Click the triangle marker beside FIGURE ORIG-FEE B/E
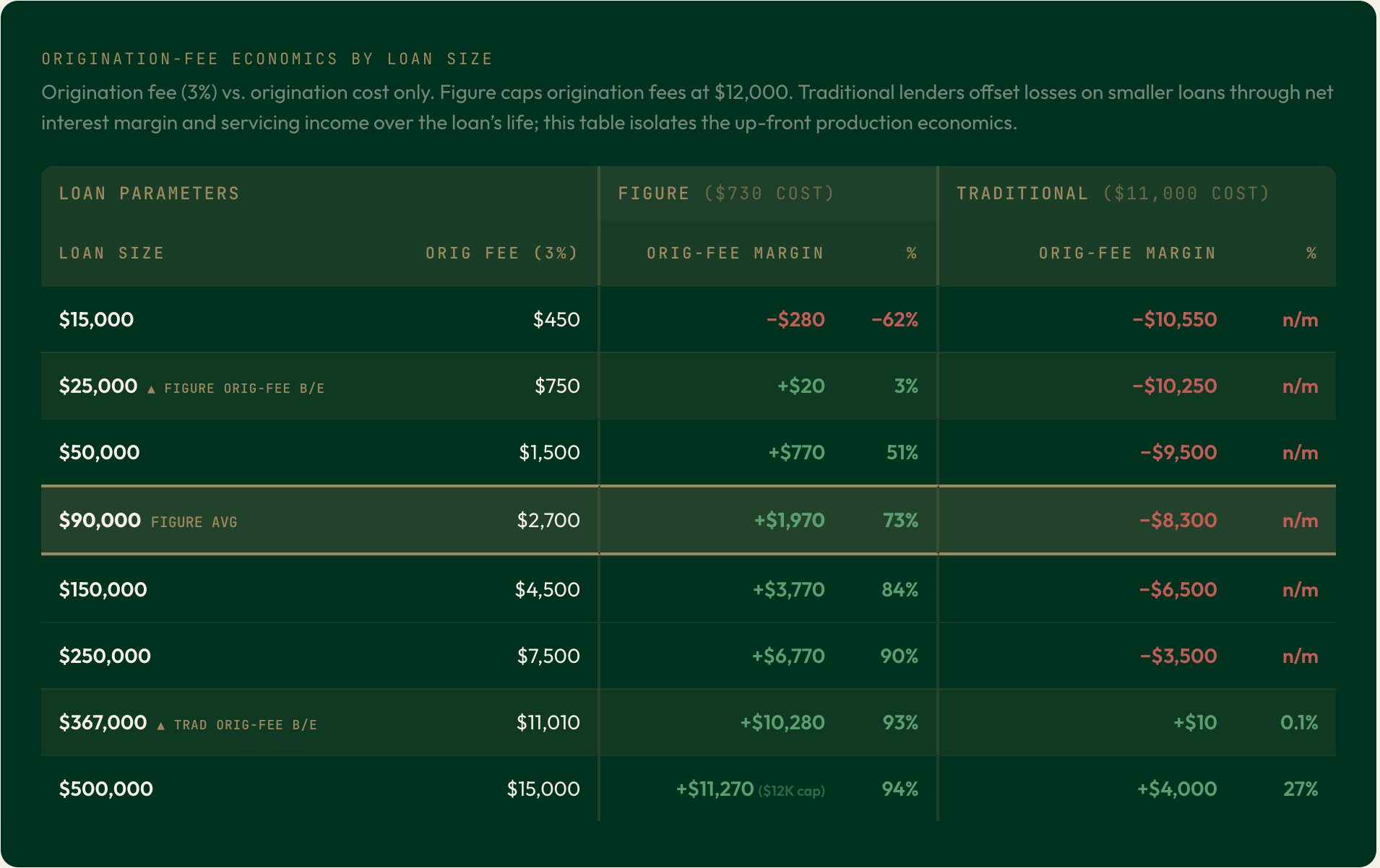Screen dimensions: 1380x868 click(151, 389)
